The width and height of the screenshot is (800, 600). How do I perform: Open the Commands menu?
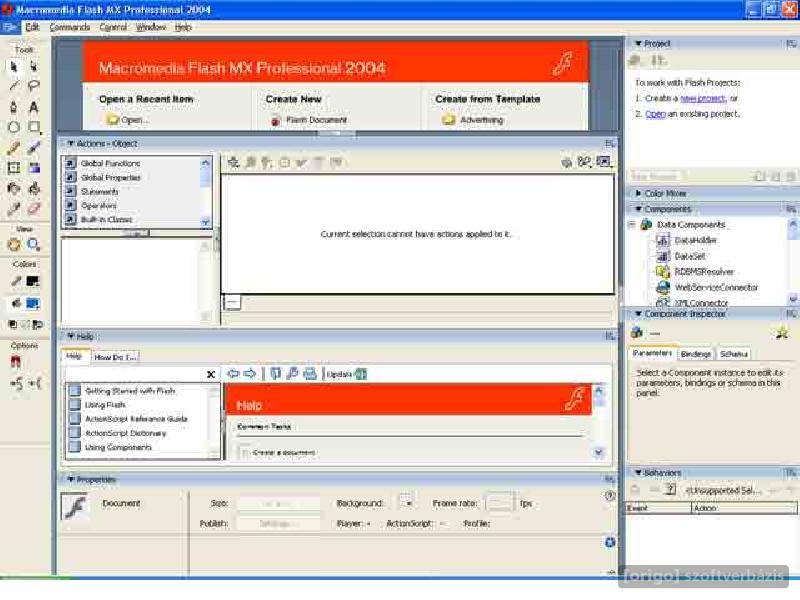[69, 27]
